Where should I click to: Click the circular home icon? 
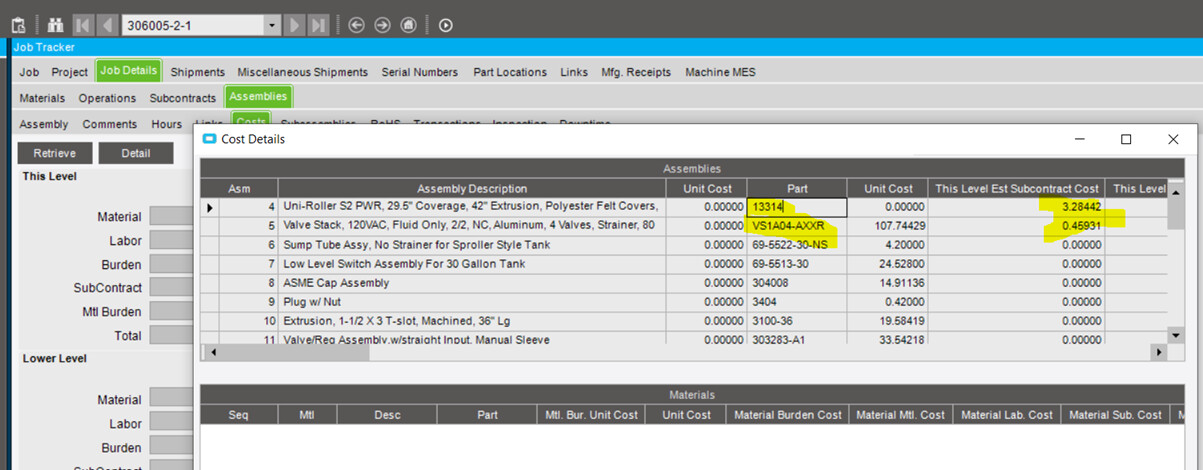pyautogui.click(x=408, y=25)
